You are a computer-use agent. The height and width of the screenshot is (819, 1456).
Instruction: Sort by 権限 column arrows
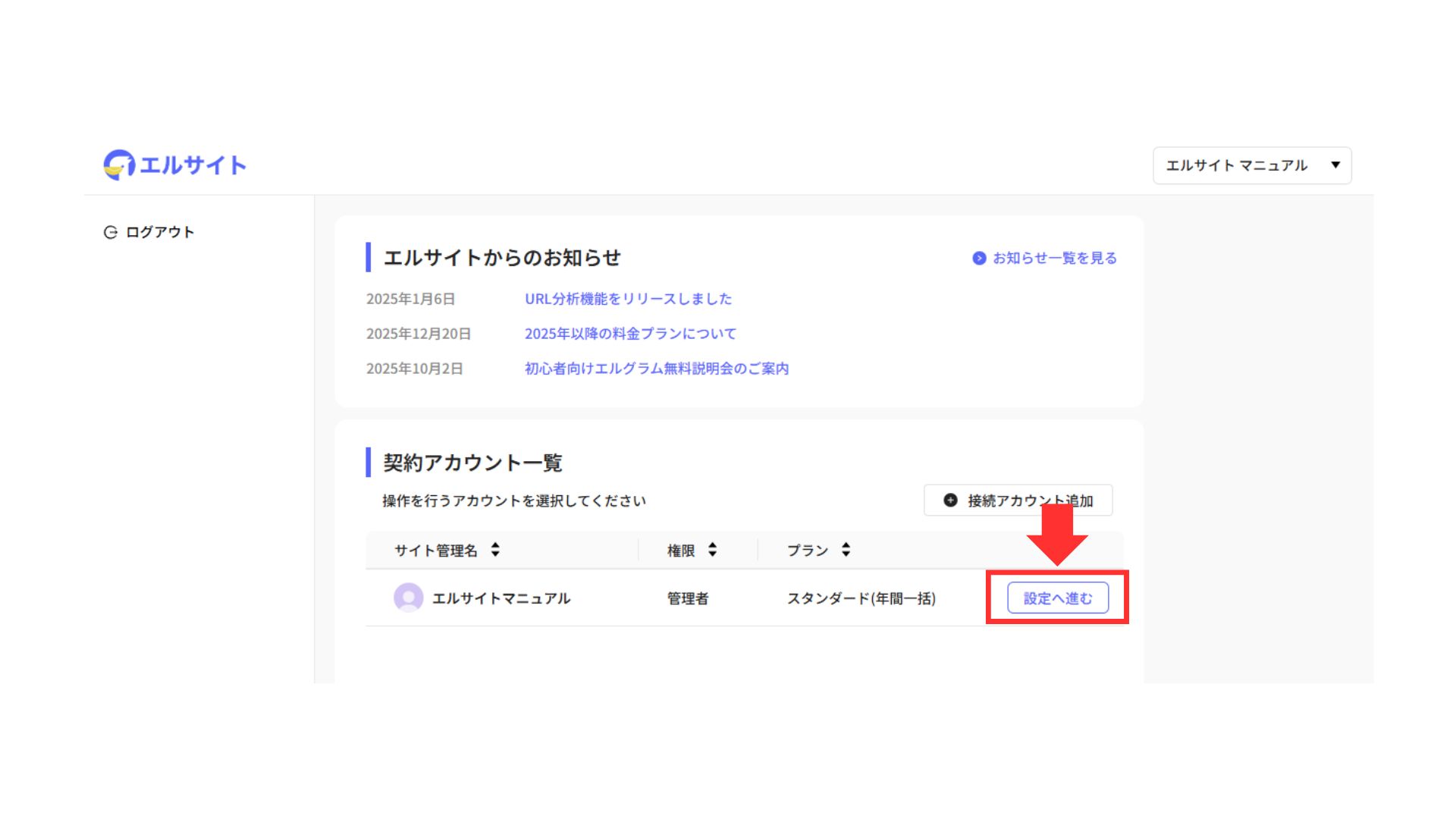coord(712,550)
